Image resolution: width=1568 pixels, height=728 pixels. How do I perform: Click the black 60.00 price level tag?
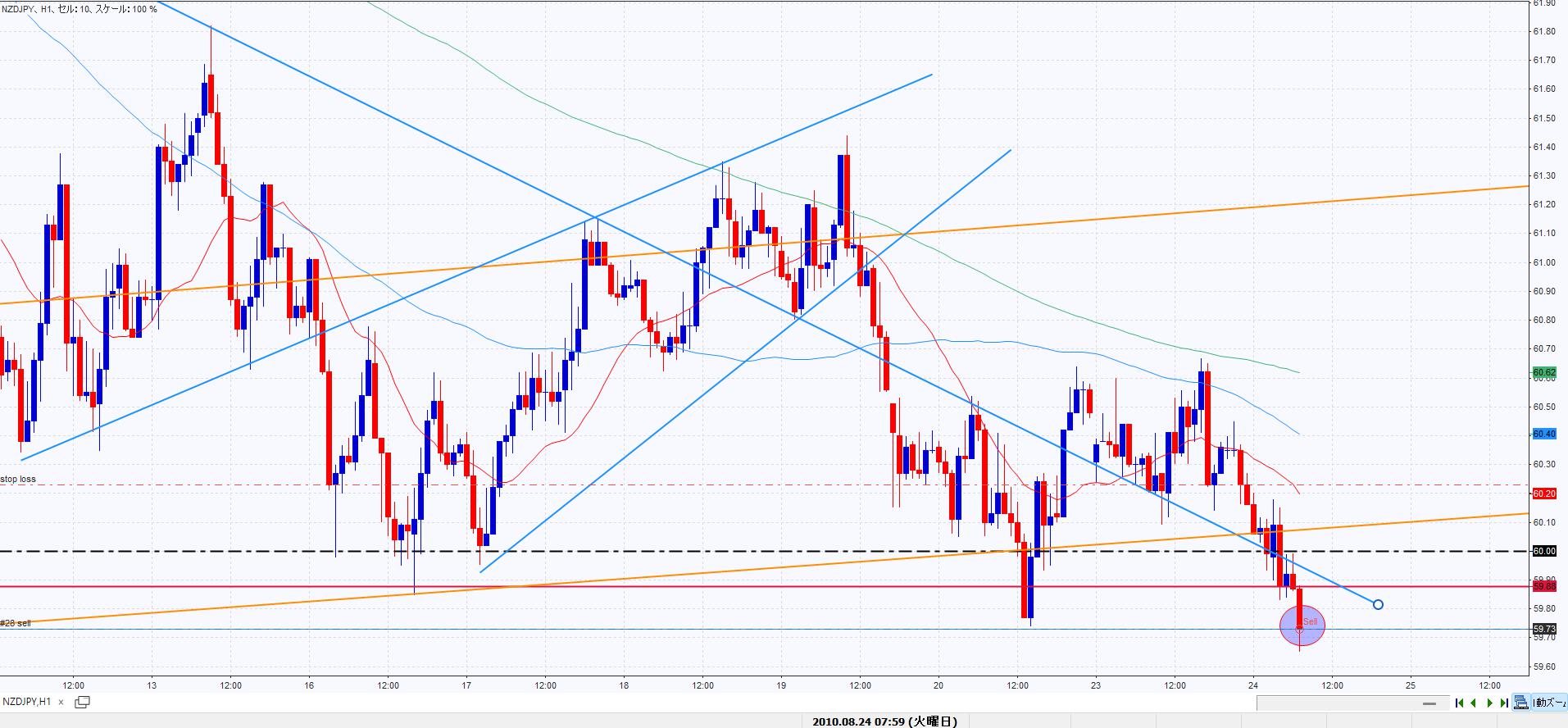click(1543, 551)
